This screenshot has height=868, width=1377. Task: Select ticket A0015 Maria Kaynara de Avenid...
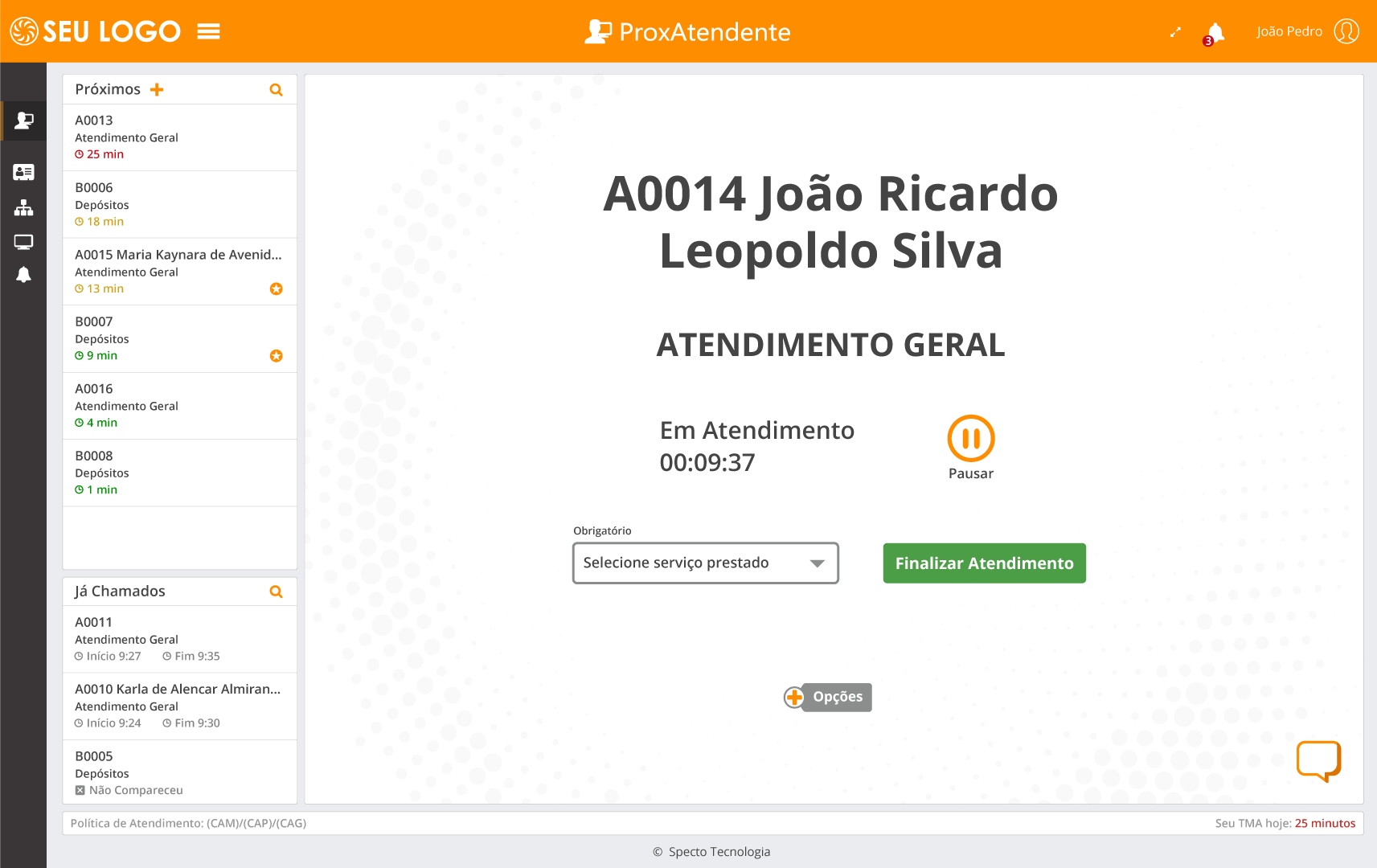(x=180, y=272)
